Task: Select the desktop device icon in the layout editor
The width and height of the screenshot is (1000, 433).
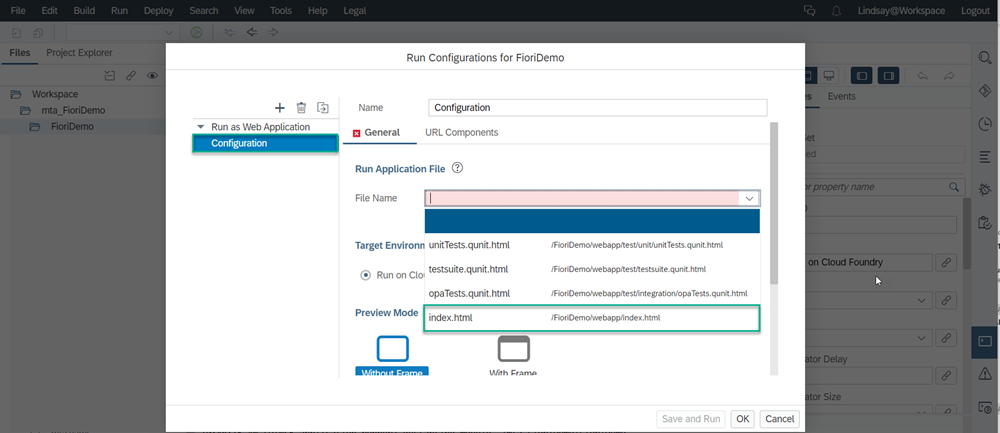Action: point(828,75)
